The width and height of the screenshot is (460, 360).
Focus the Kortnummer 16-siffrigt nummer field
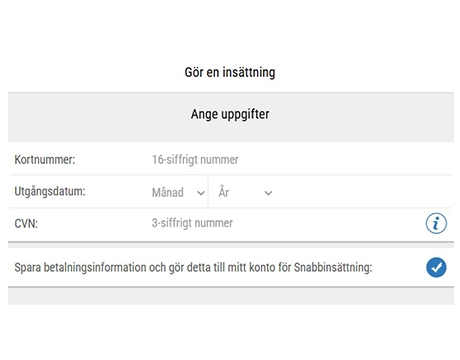300,160
